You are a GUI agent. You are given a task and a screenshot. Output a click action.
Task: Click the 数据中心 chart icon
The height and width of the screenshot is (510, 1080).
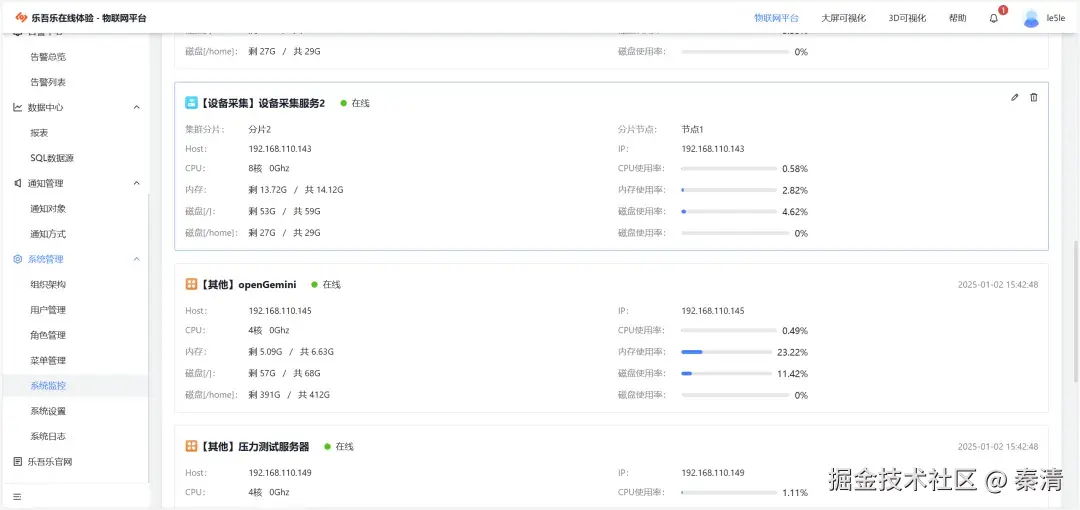pos(18,107)
